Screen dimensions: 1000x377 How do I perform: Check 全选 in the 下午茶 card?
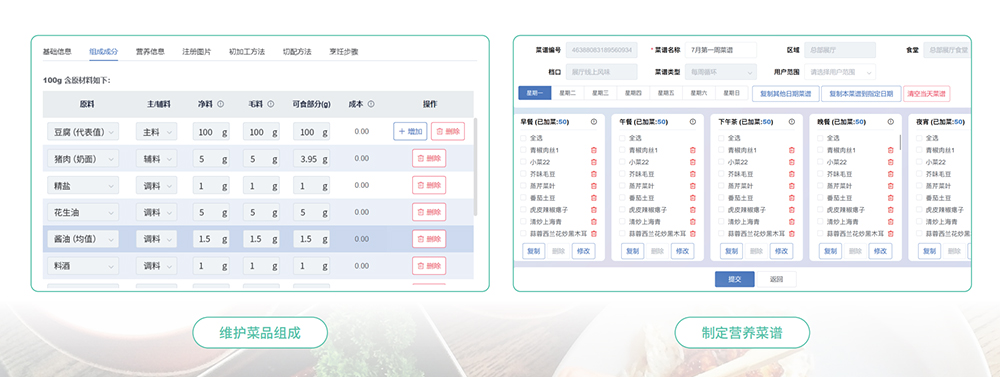(x=721, y=138)
